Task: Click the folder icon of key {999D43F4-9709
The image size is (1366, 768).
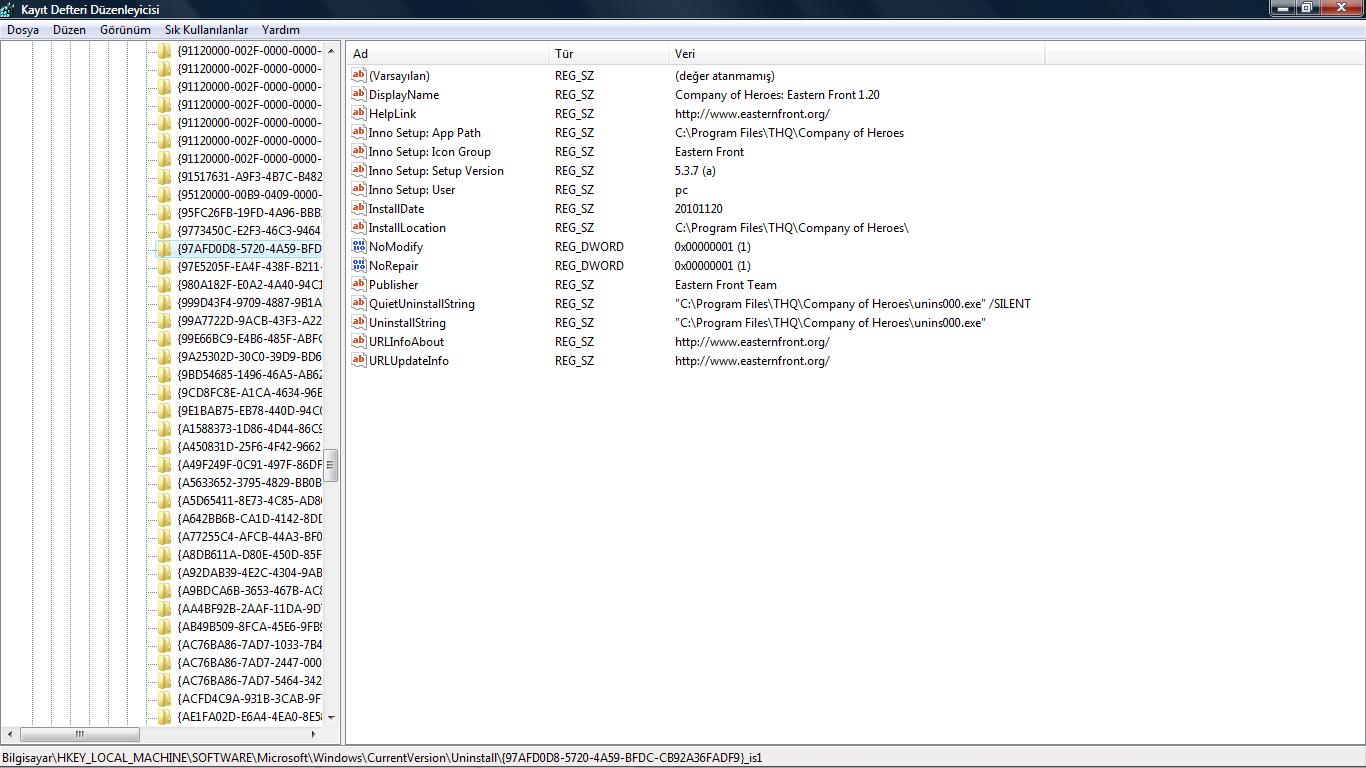Action: click(165, 302)
